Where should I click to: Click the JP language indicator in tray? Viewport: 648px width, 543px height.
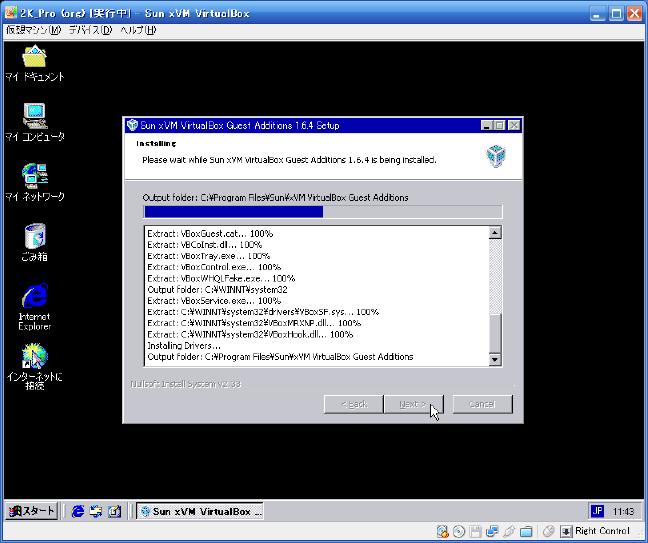tap(597, 511)
